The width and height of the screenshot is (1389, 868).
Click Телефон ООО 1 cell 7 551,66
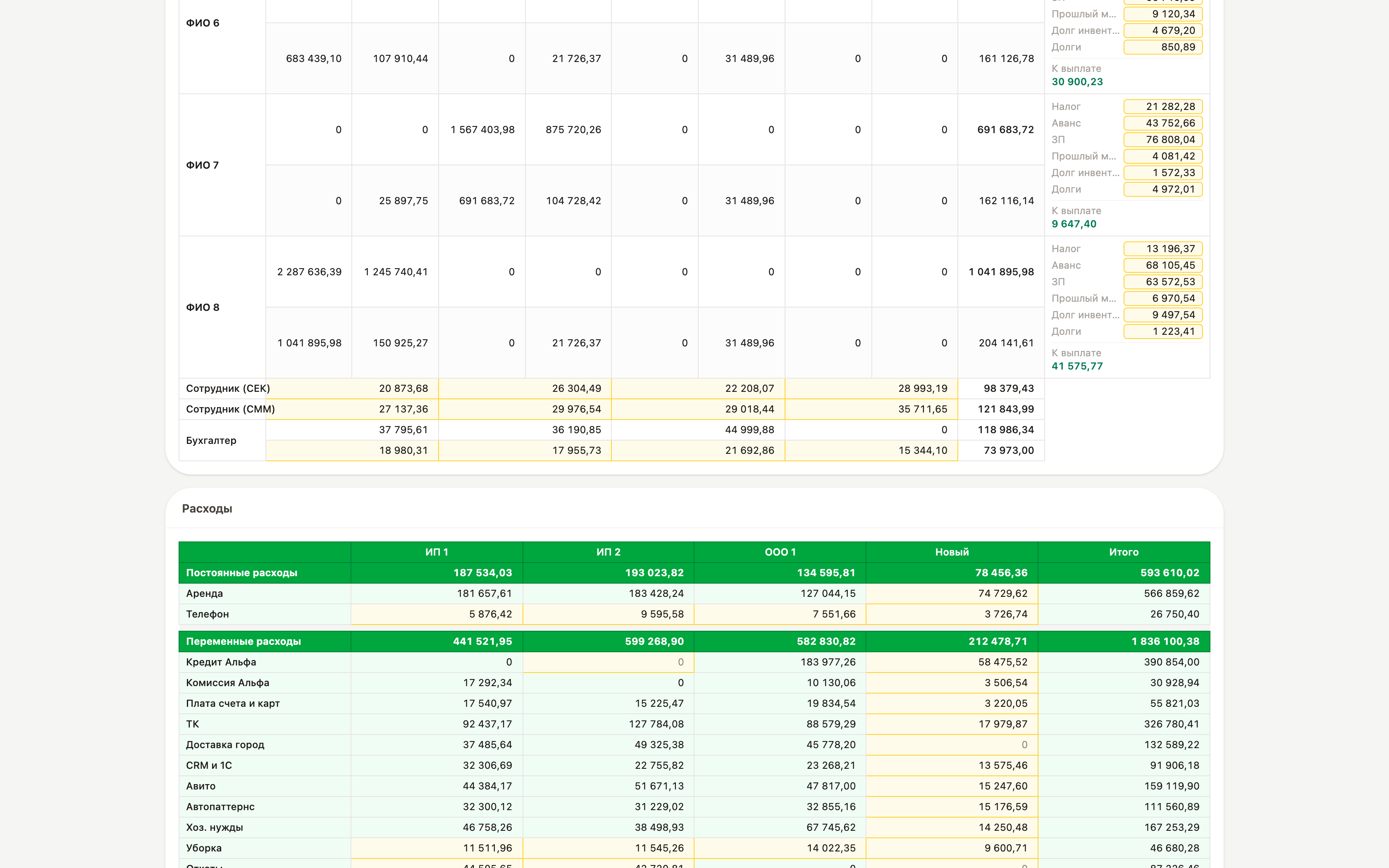[780, 614]
